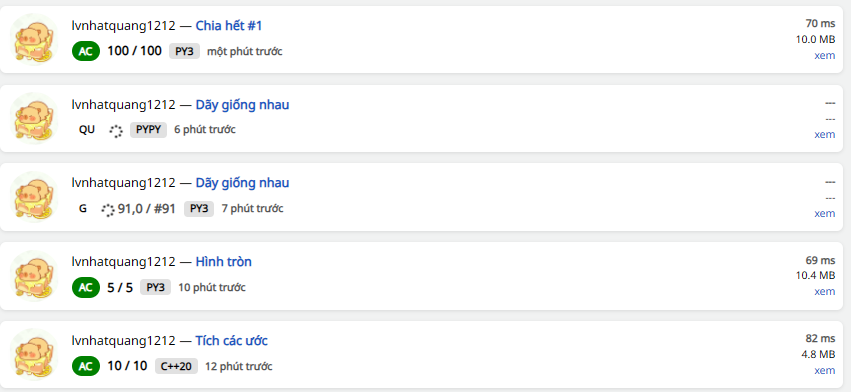
Task: View the 69 ms Hình tròn submission via xem
Action: (824, 292)
